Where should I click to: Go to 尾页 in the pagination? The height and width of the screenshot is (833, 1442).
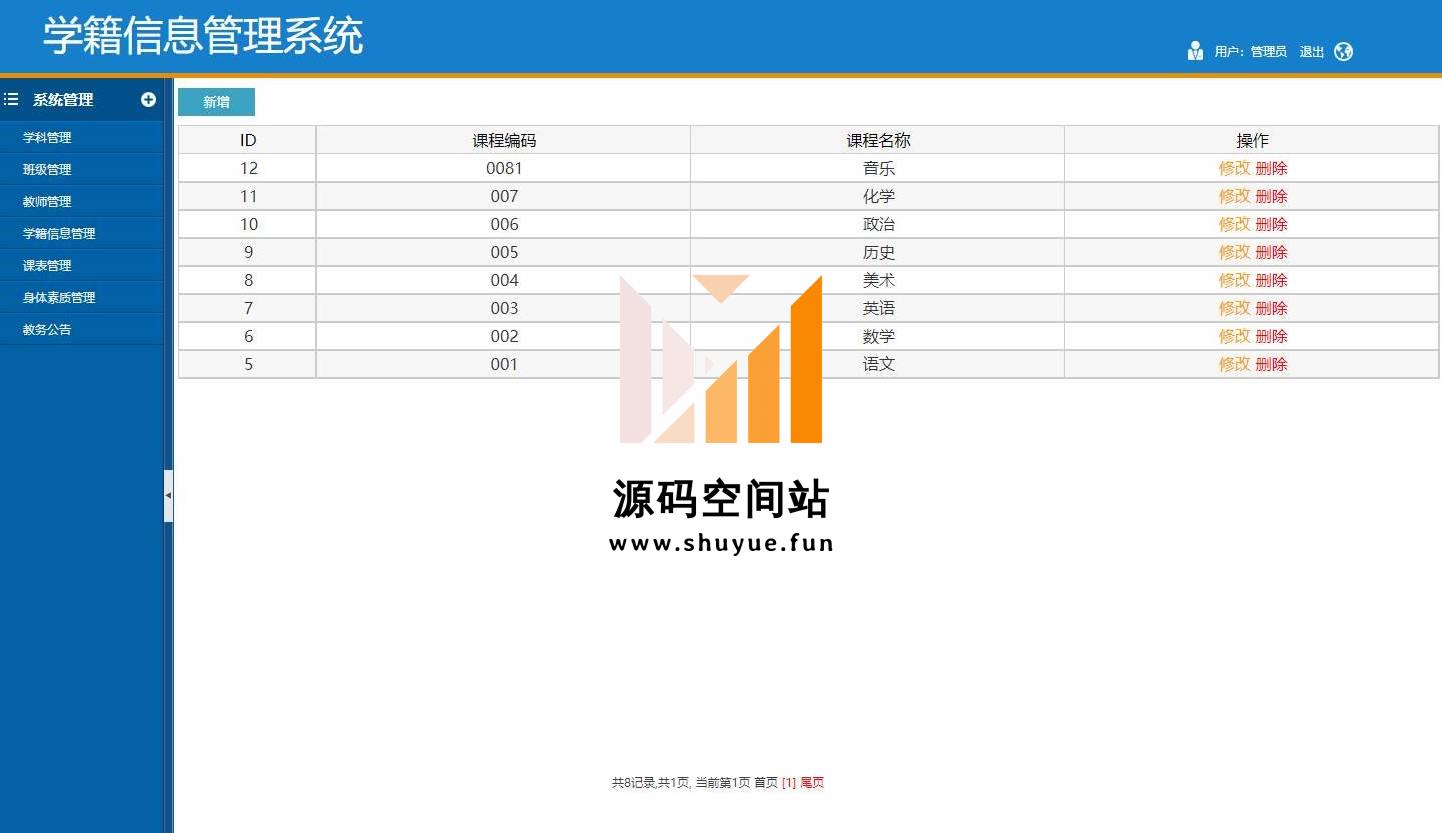coord(812,783)
